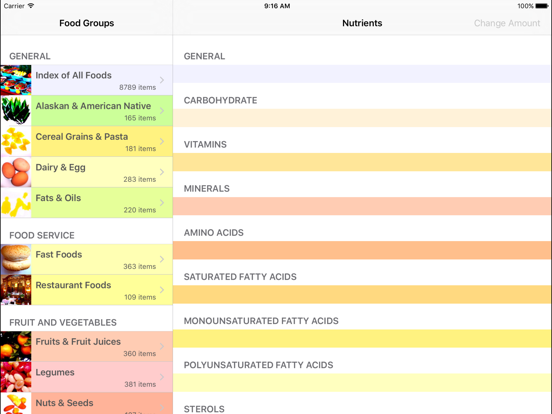Tap the 363 items count
Screen dimensions: 552x414
[x=139, y=266]
